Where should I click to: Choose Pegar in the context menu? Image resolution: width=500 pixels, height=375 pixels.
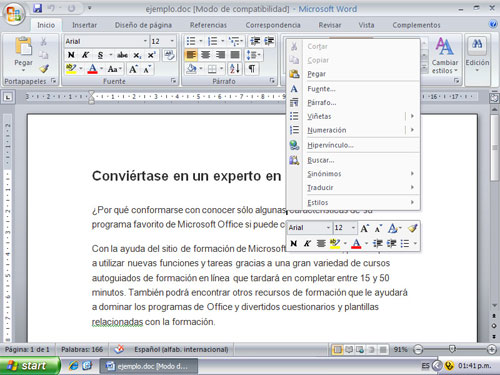coord(353,74)
